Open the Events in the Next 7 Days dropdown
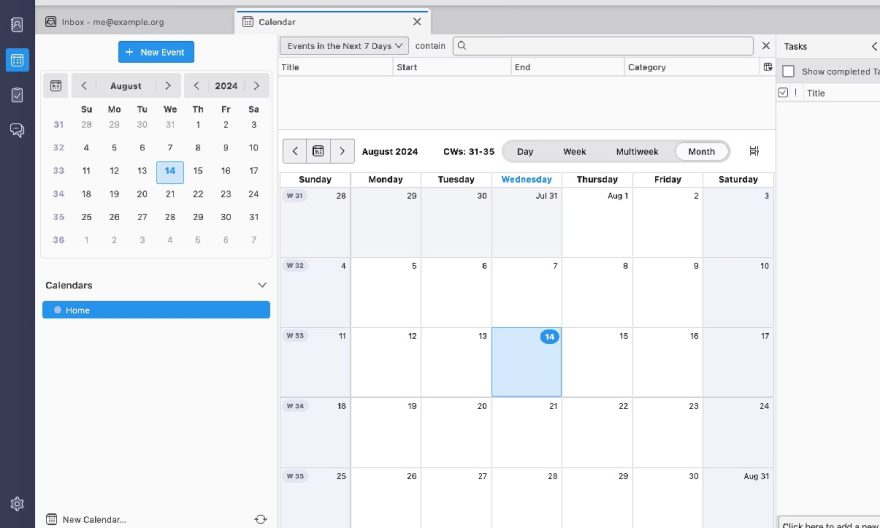This screenshot has width=880, height=528. point(344,46)
